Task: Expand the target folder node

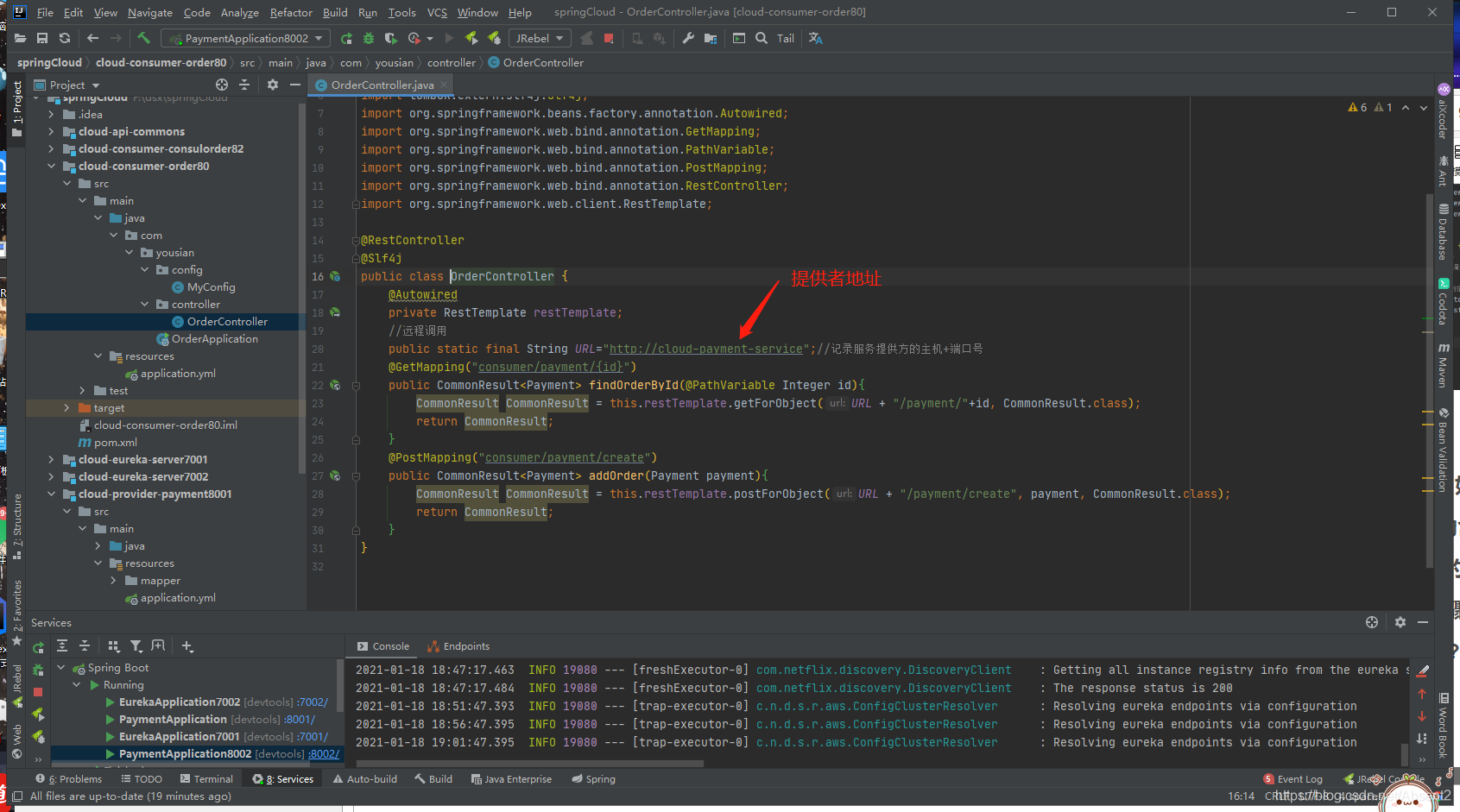Action: 66,407
